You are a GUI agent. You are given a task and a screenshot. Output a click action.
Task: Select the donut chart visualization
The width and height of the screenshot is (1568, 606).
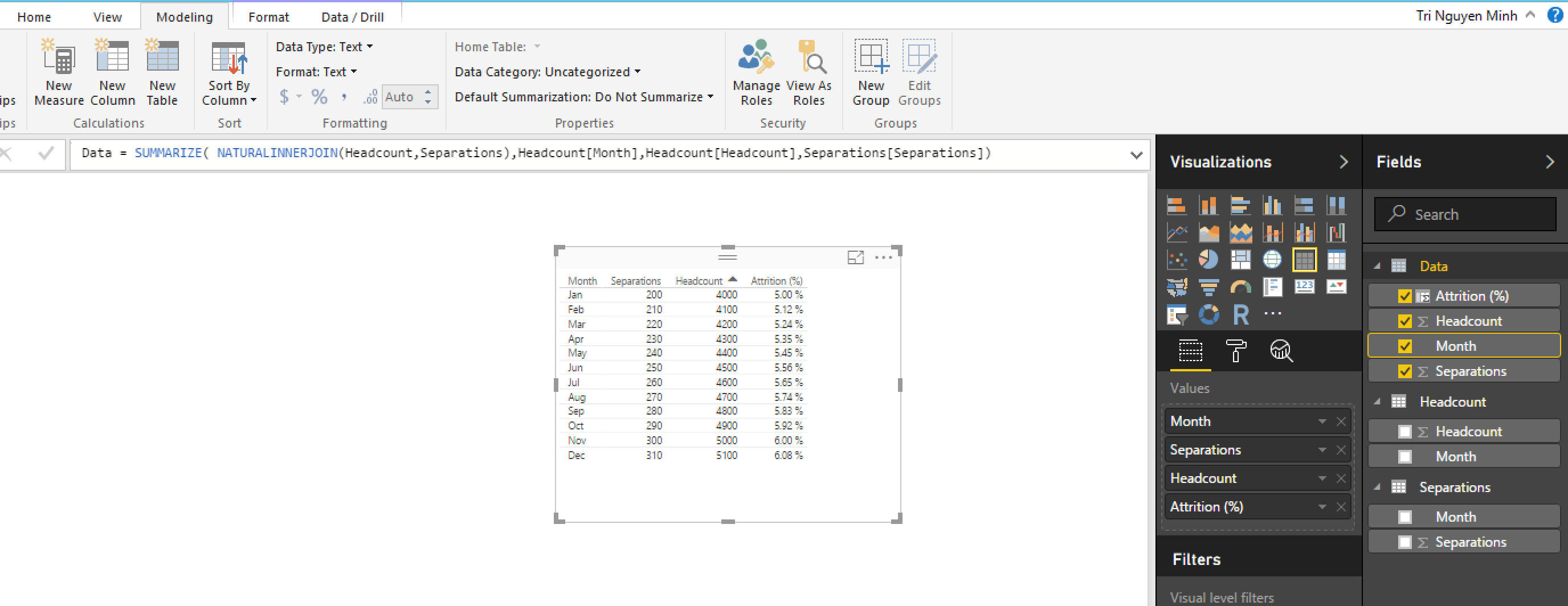click(x=1208, y=314)
